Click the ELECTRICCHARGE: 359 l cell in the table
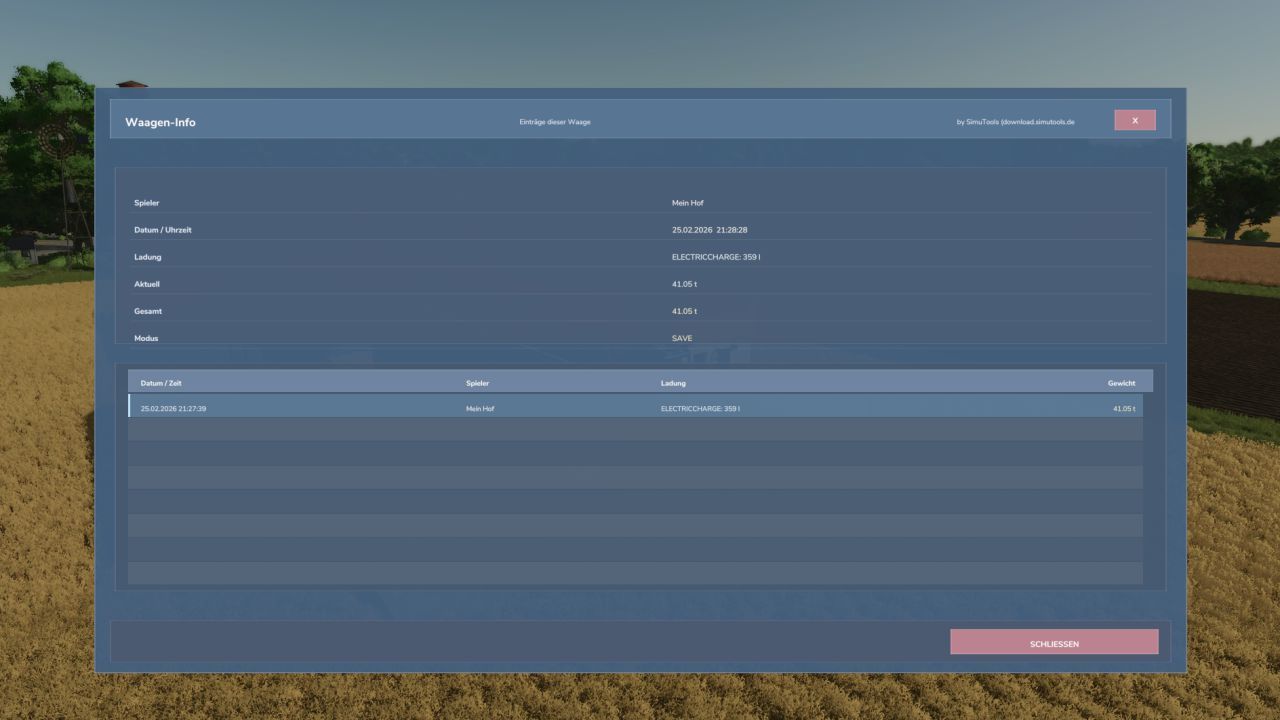The image size is (1280, 720). pyautogui.click(x=700, y=407)
